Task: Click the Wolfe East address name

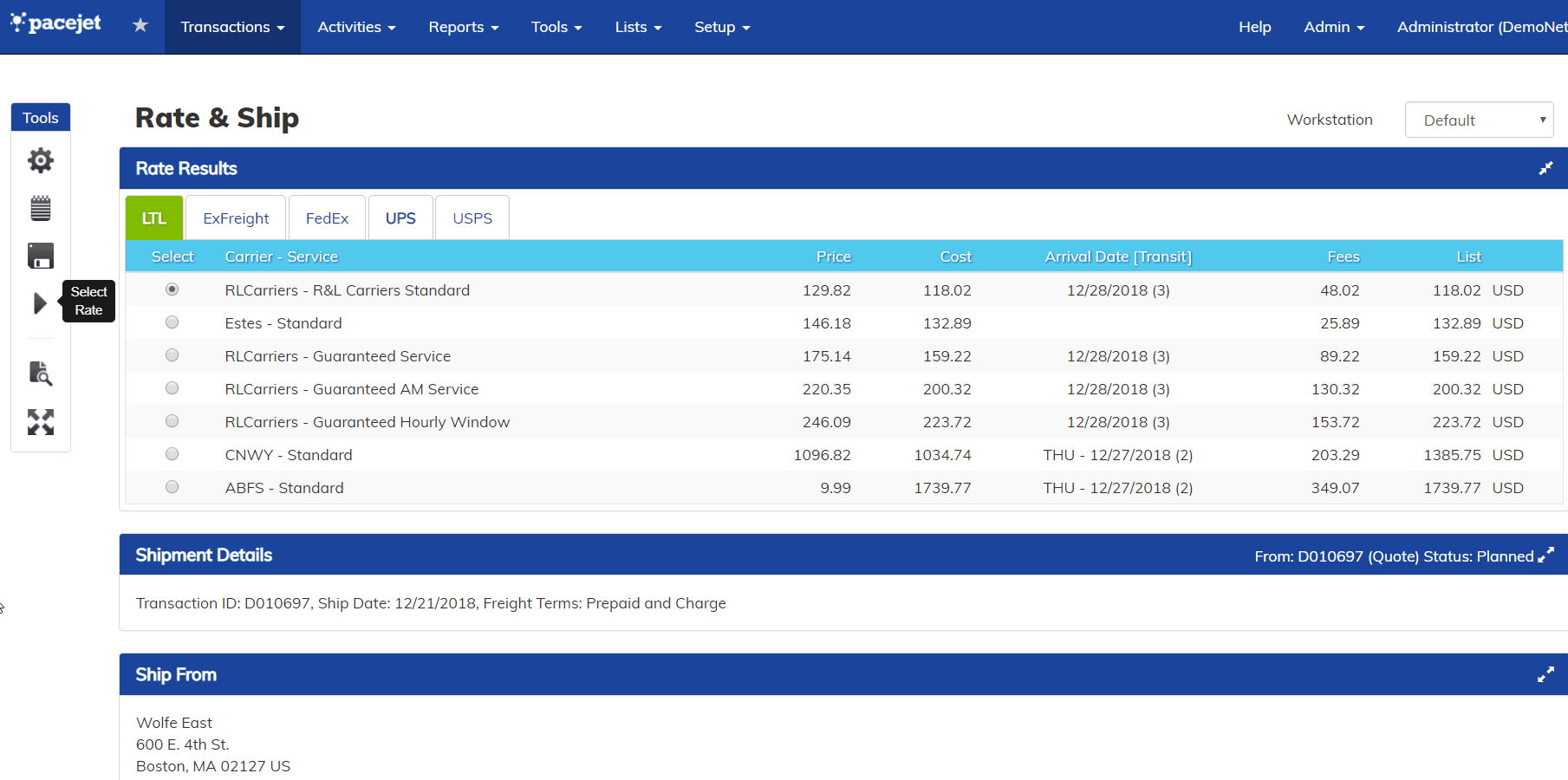Action: 174,723
